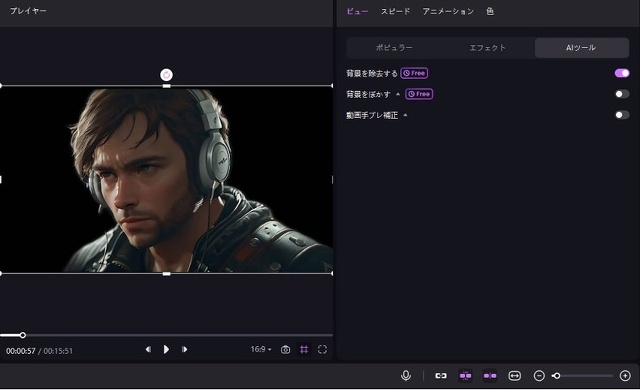Click the 00:15:51 total duration text
The image size is (640, 390).
58,351
